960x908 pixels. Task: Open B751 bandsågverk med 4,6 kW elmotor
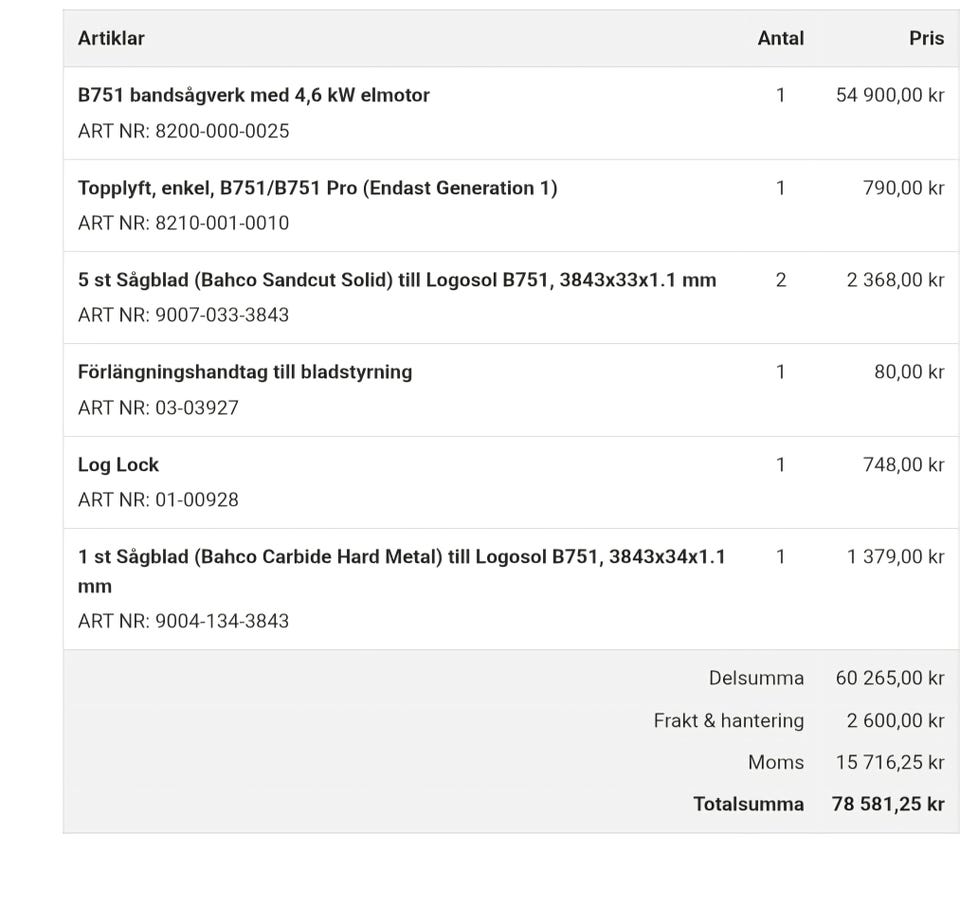tap(253, 95)
